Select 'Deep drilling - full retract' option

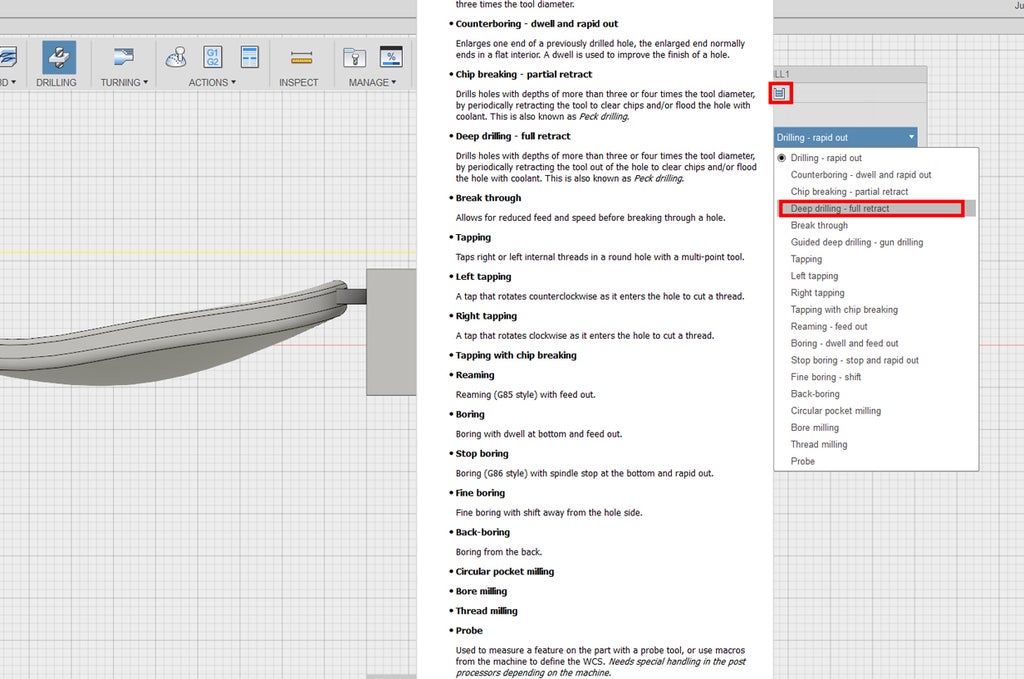click(x=876, y=208)
